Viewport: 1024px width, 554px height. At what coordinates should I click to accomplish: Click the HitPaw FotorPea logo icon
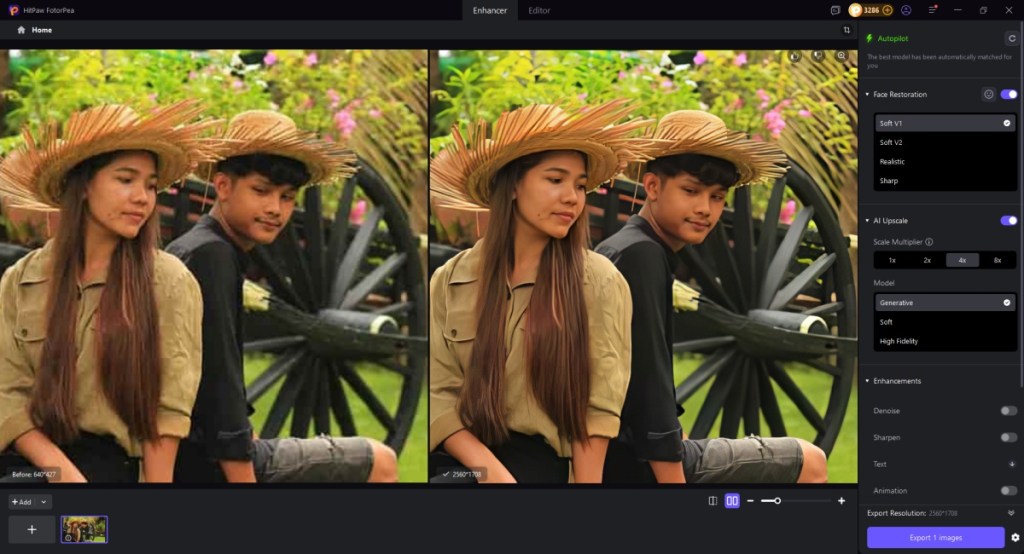tap(13, 10)
